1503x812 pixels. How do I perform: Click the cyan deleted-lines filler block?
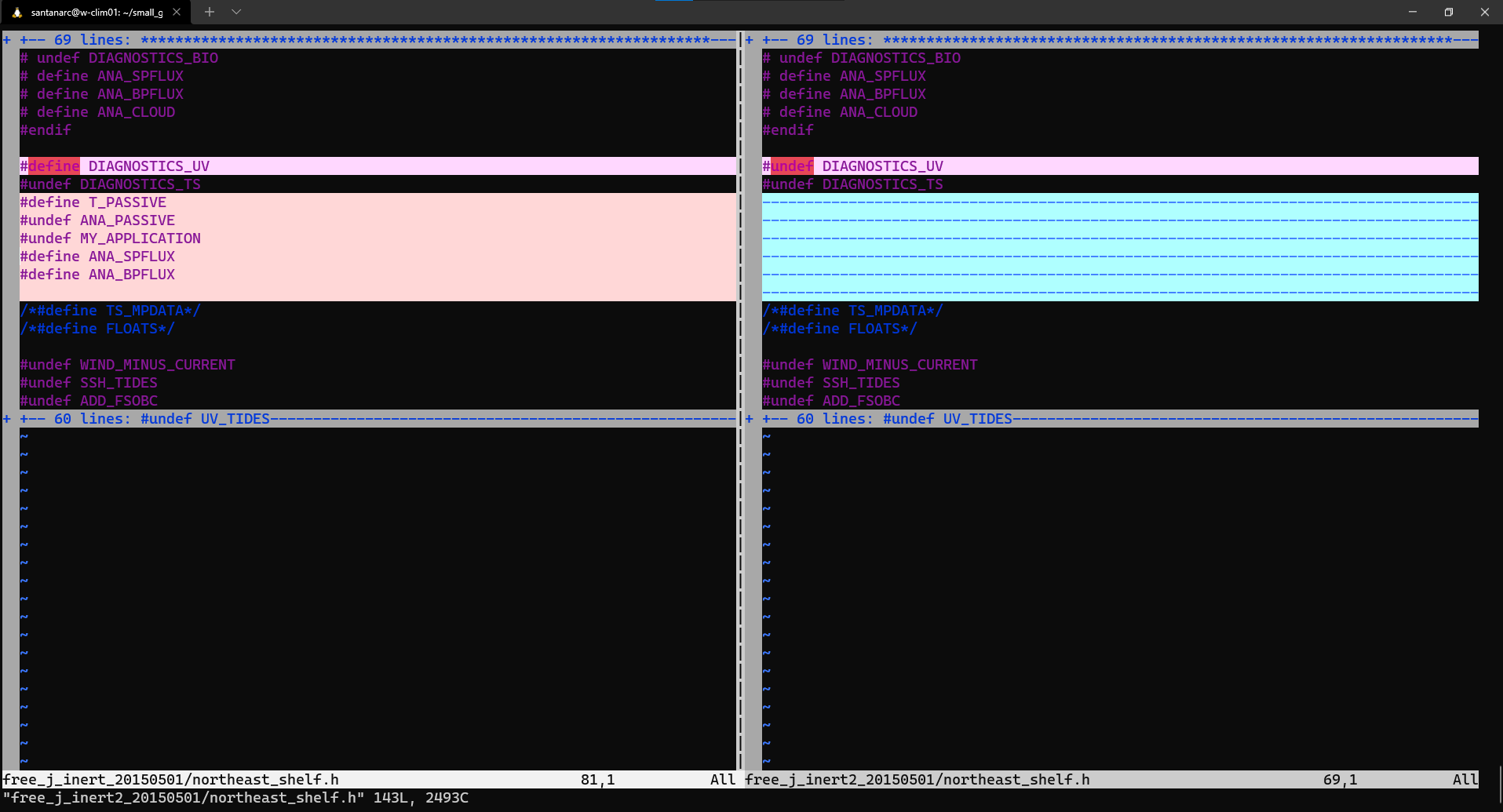pyautogui.click(x=1119, y=247)
